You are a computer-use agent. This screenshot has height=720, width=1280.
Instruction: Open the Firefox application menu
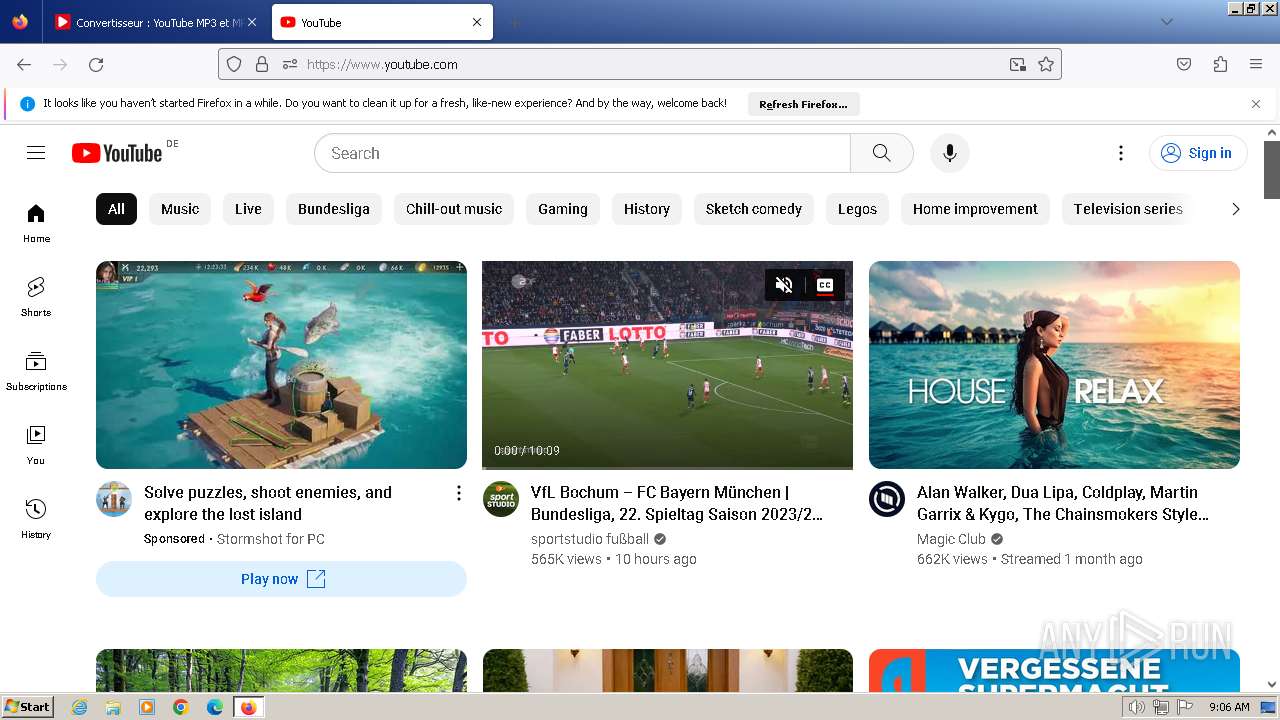coord(1256,64)
